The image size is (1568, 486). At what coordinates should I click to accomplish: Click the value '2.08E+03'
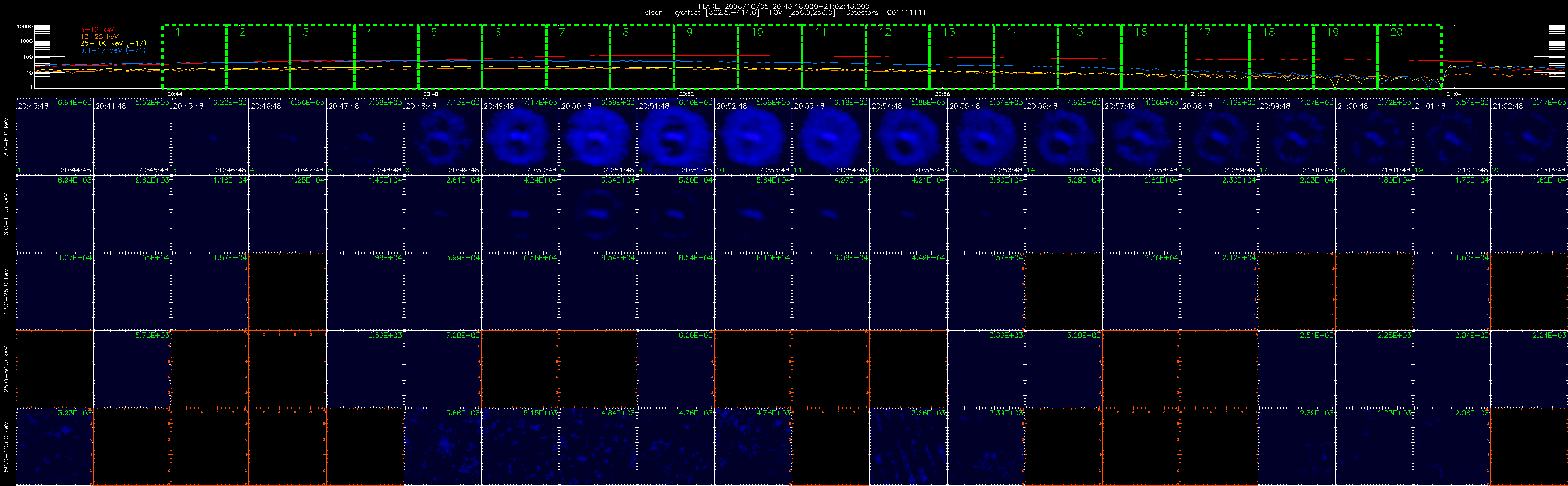[x=1472, y=413]
